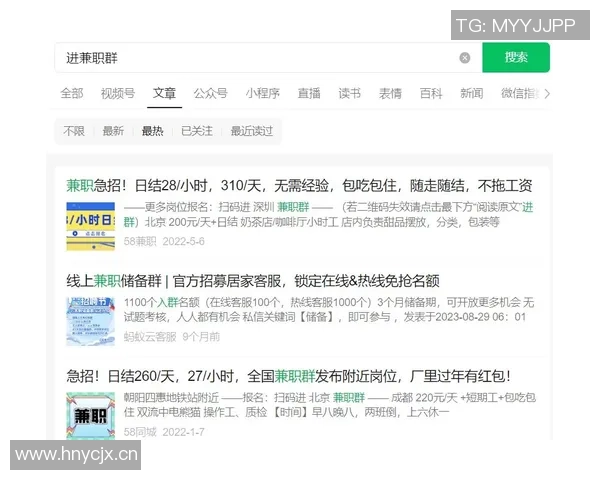Click the green 搜索 search button

[516, 57]
